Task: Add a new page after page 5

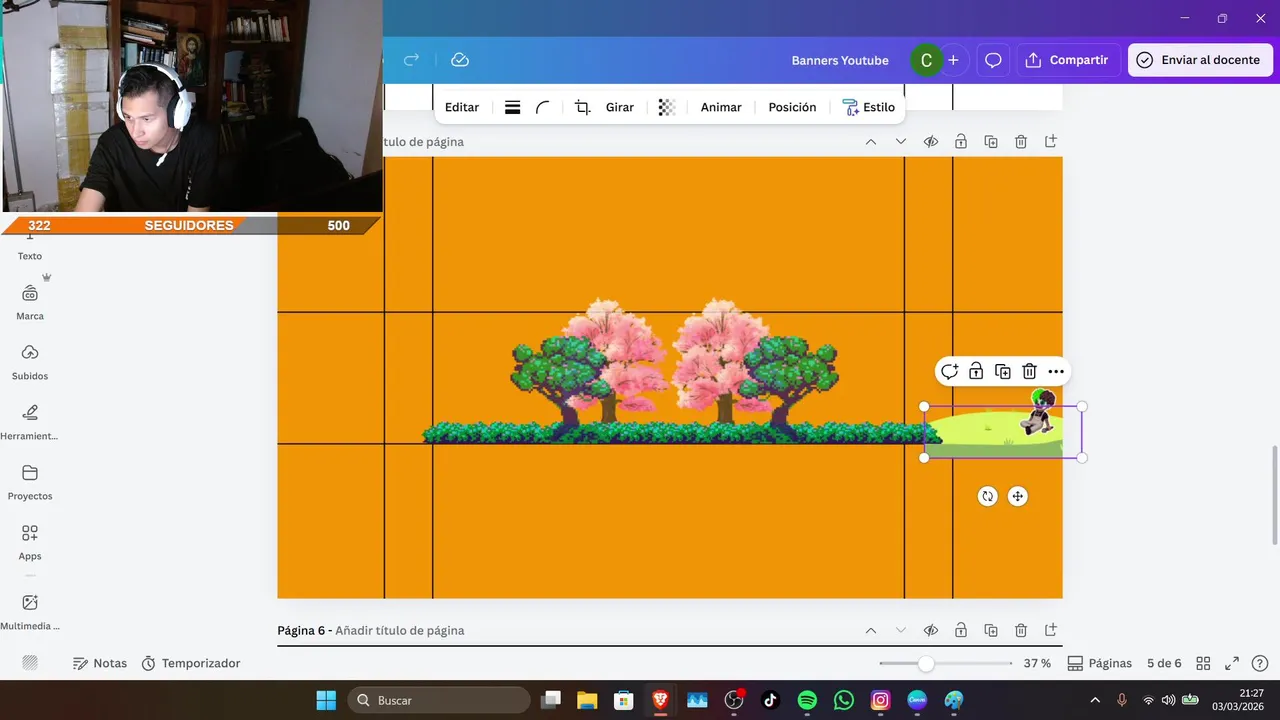Action: [1051, 142]
